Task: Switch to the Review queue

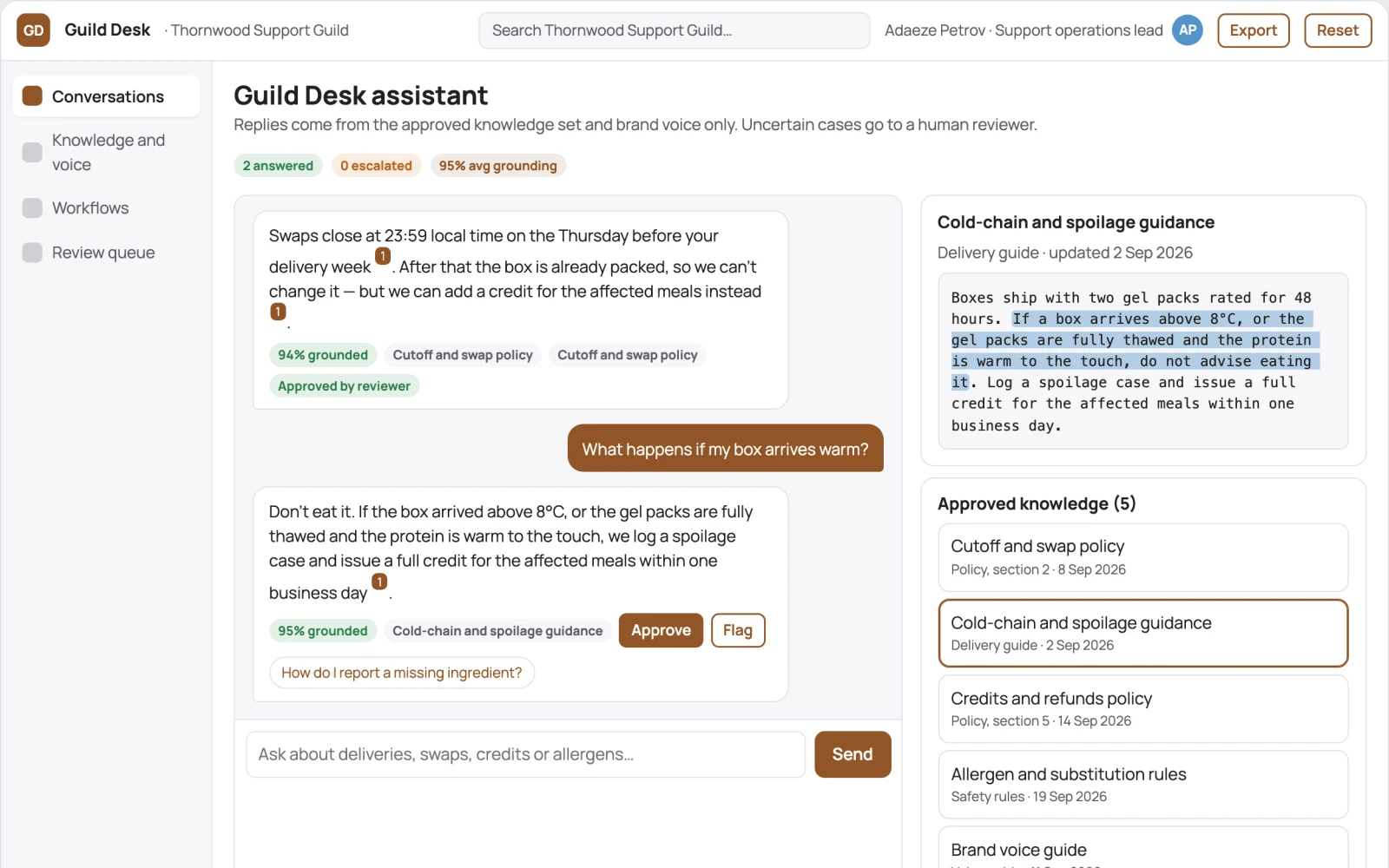Action: pyautogui.click(x=107, y=253)
